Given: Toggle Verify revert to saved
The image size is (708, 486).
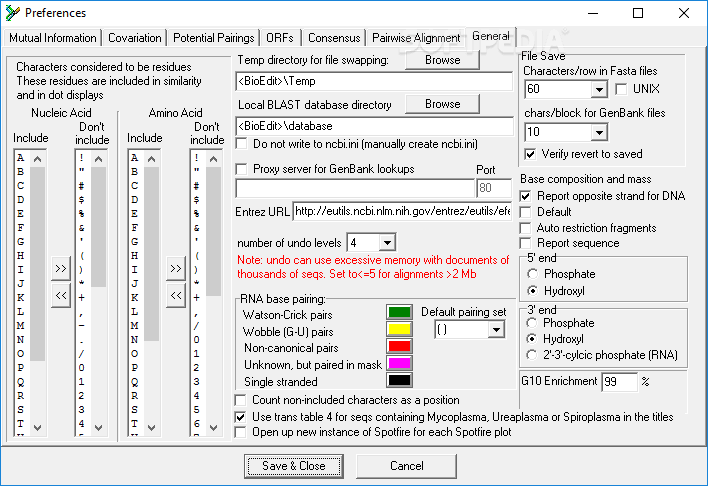Looking at the screenshot, I should pos(530,154).
